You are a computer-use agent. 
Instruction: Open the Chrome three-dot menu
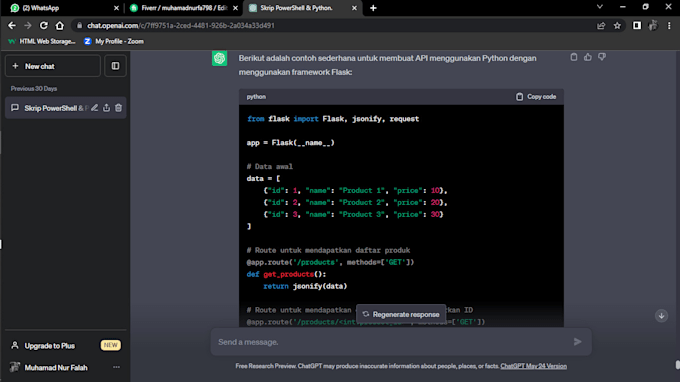coord(669,26)
